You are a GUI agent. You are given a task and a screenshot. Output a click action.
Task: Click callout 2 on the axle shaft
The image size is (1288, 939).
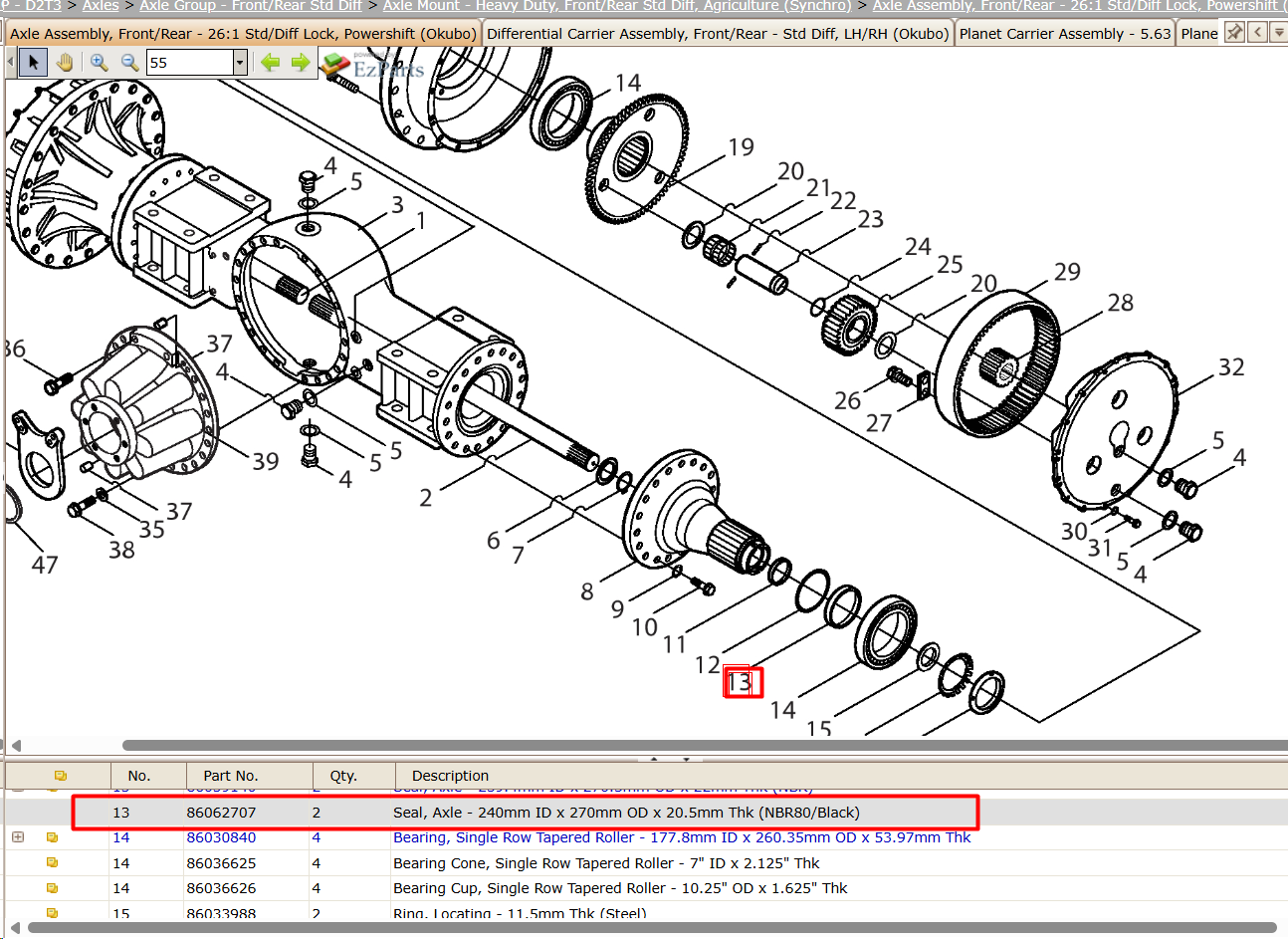pos(426,498)
